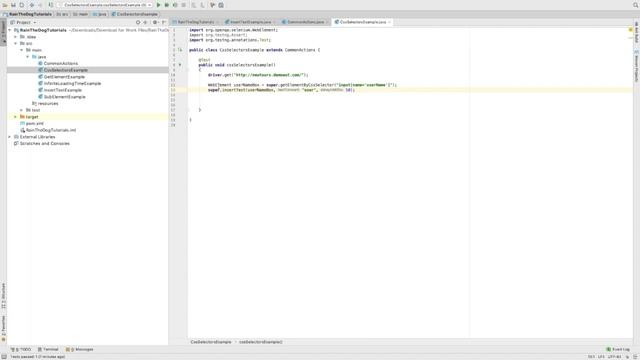Switch to the CommonActions.java tab
640x360 pixels.
[x=305, y=22]
